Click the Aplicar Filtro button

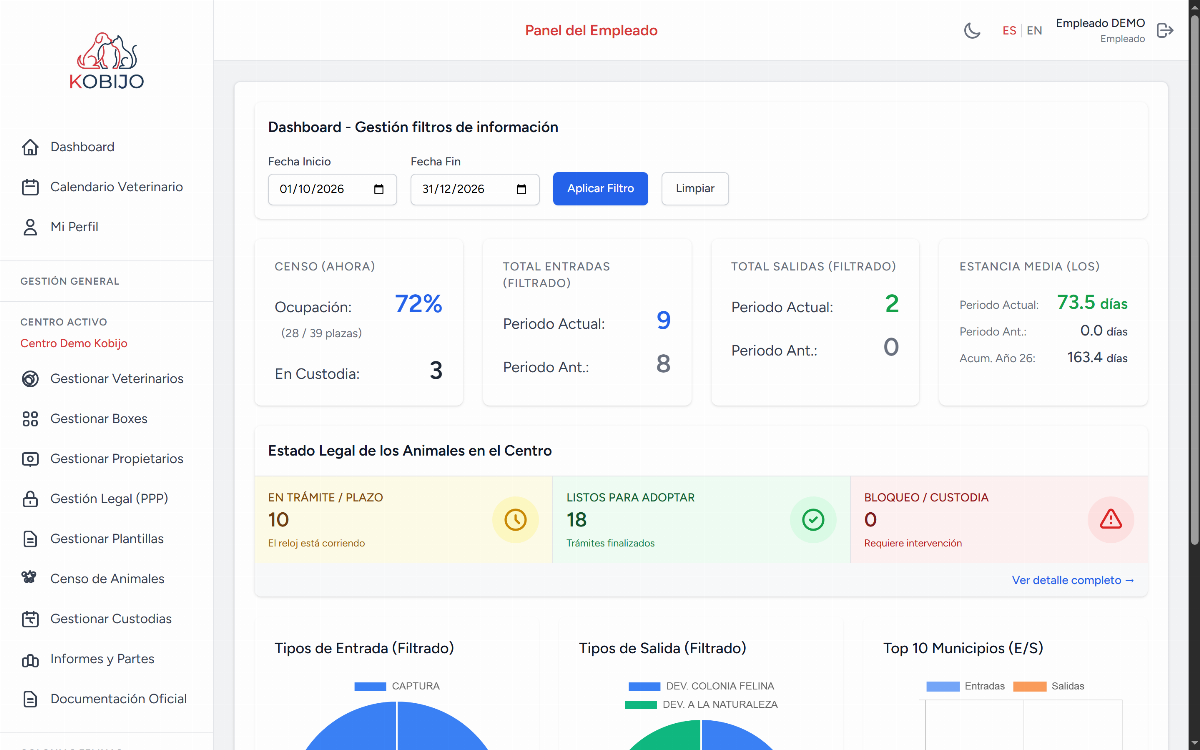tap(600, 189)
